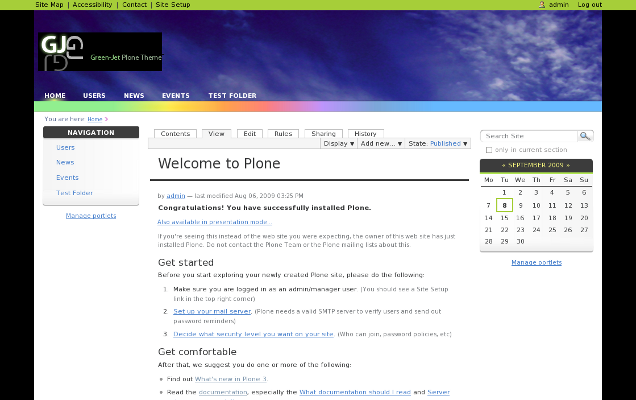Open the Site Map link
The width and height of the screenshot is (636, 400).
[x=49, y=4]
